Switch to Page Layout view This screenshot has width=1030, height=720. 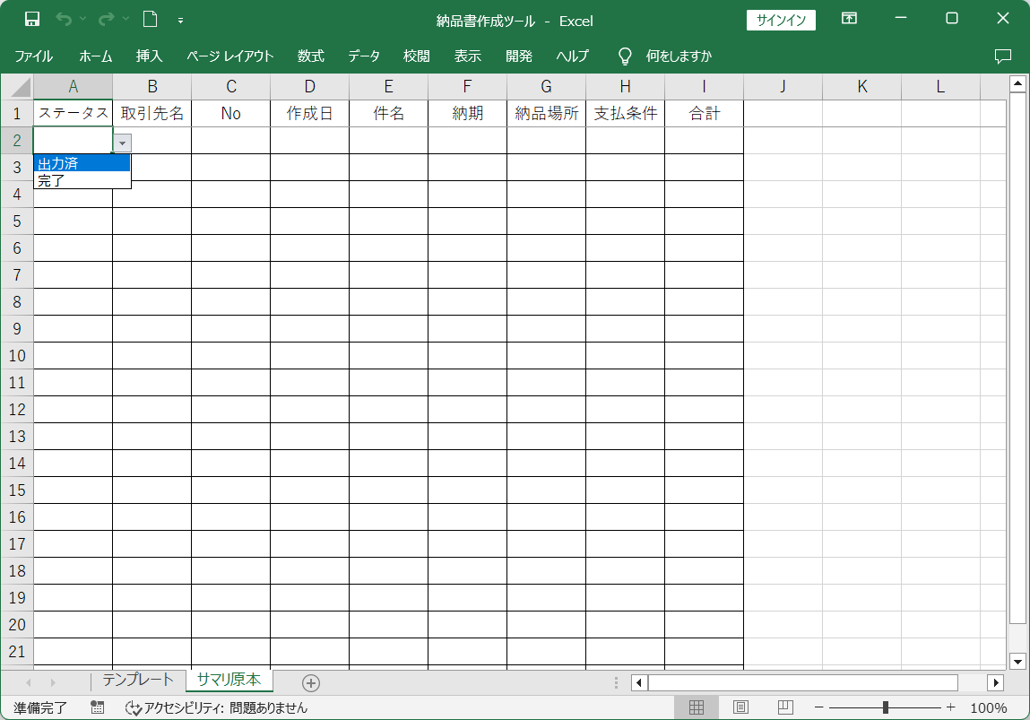741,708
